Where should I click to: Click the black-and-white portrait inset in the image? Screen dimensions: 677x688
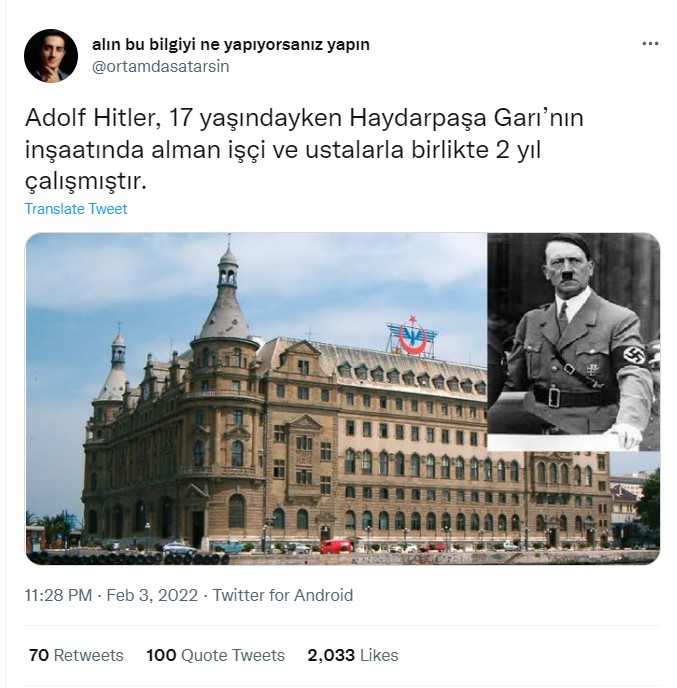(x=573, y=341)
